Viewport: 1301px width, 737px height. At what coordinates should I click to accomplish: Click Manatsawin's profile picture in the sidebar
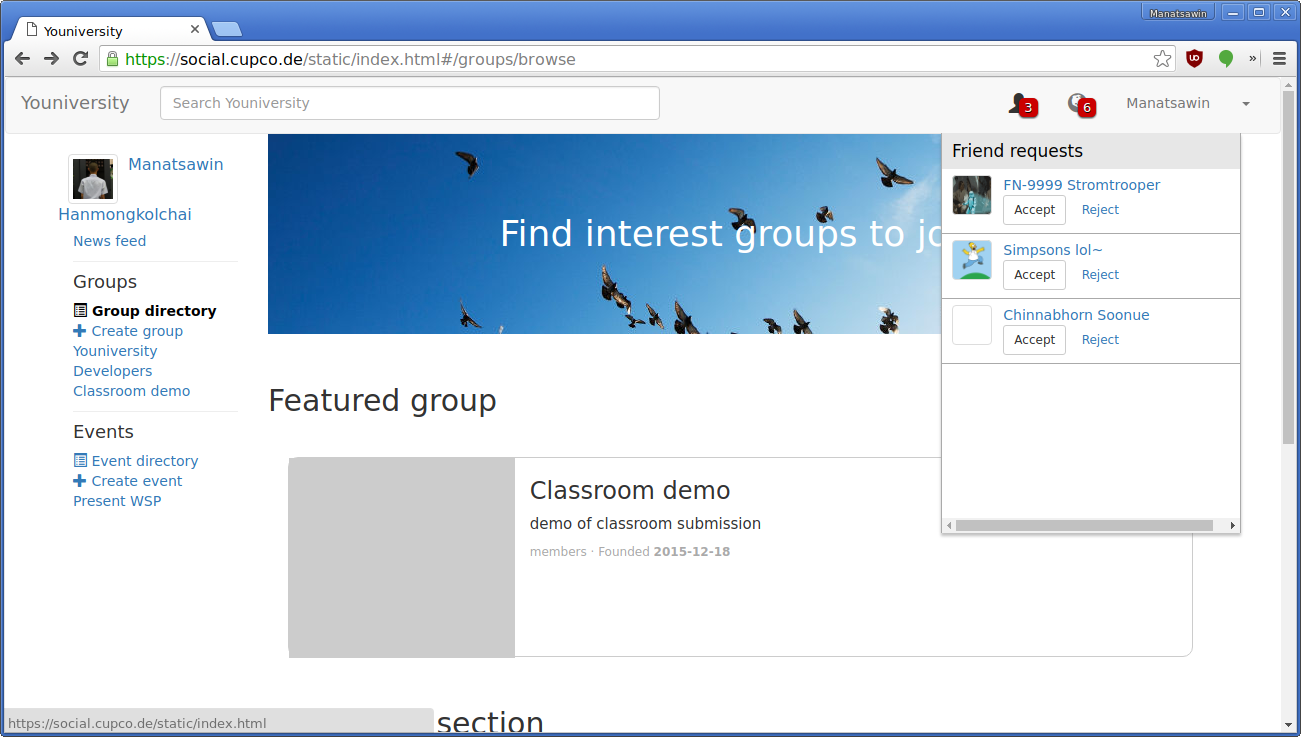pos(93,179)
